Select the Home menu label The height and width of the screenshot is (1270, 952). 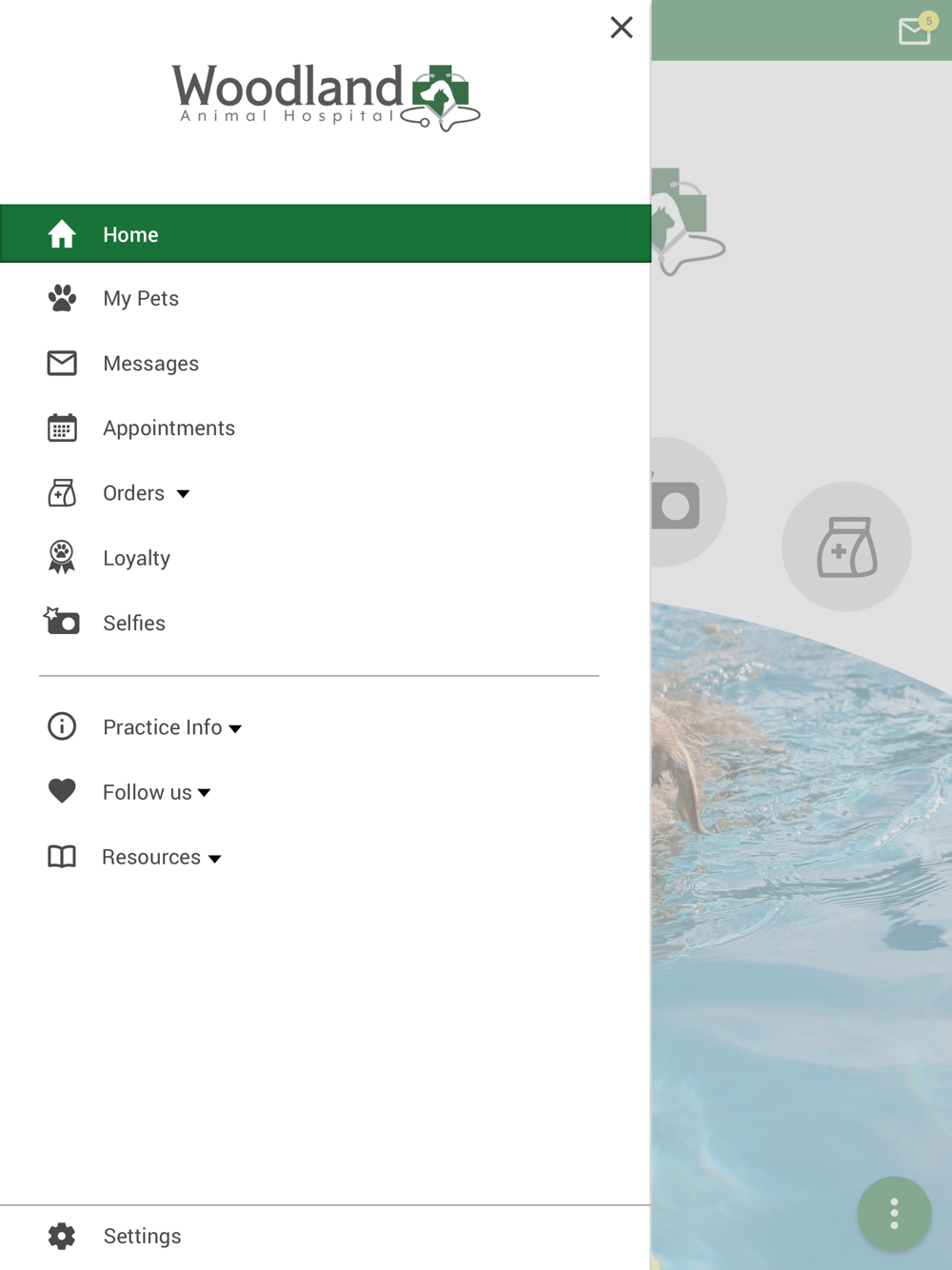click(130, 235)
